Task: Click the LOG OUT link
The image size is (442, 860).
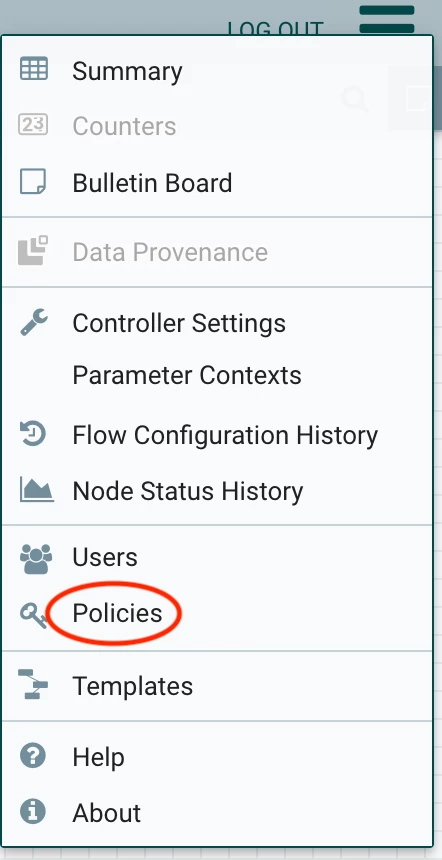Action: tap(275, 29)
